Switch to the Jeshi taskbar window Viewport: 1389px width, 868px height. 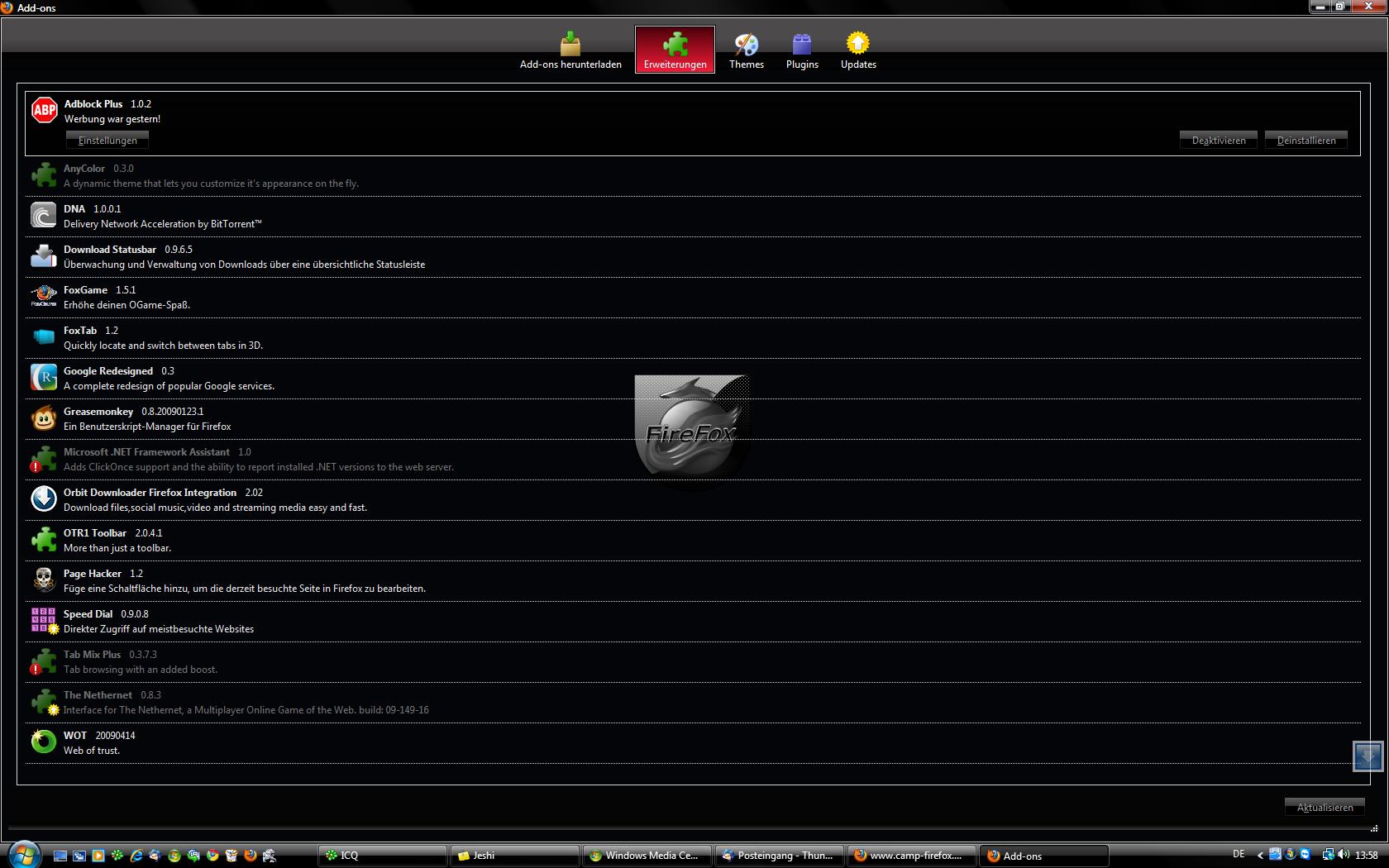tap(515, 856)
